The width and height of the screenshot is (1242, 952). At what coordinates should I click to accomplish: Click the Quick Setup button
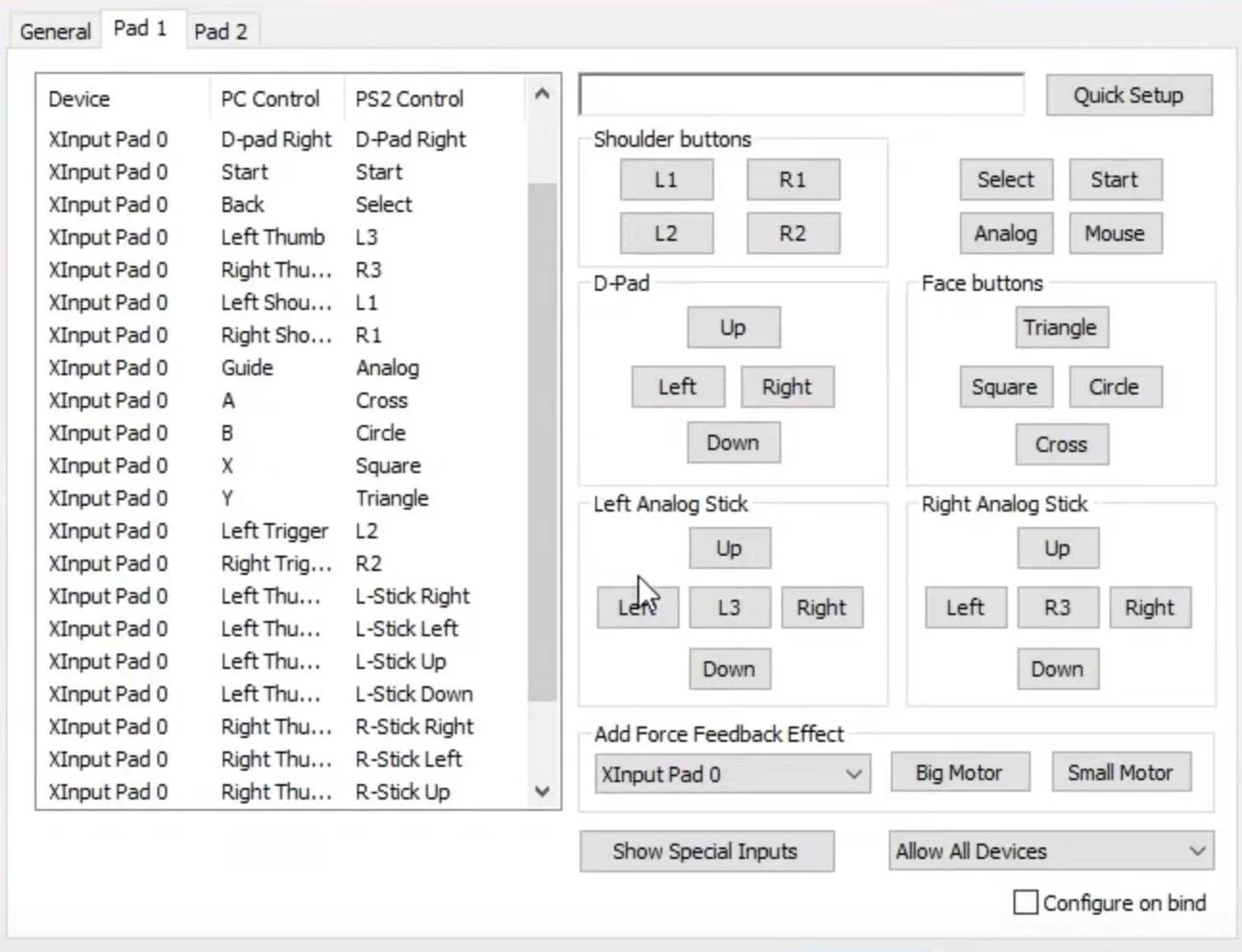(1129, 95)
